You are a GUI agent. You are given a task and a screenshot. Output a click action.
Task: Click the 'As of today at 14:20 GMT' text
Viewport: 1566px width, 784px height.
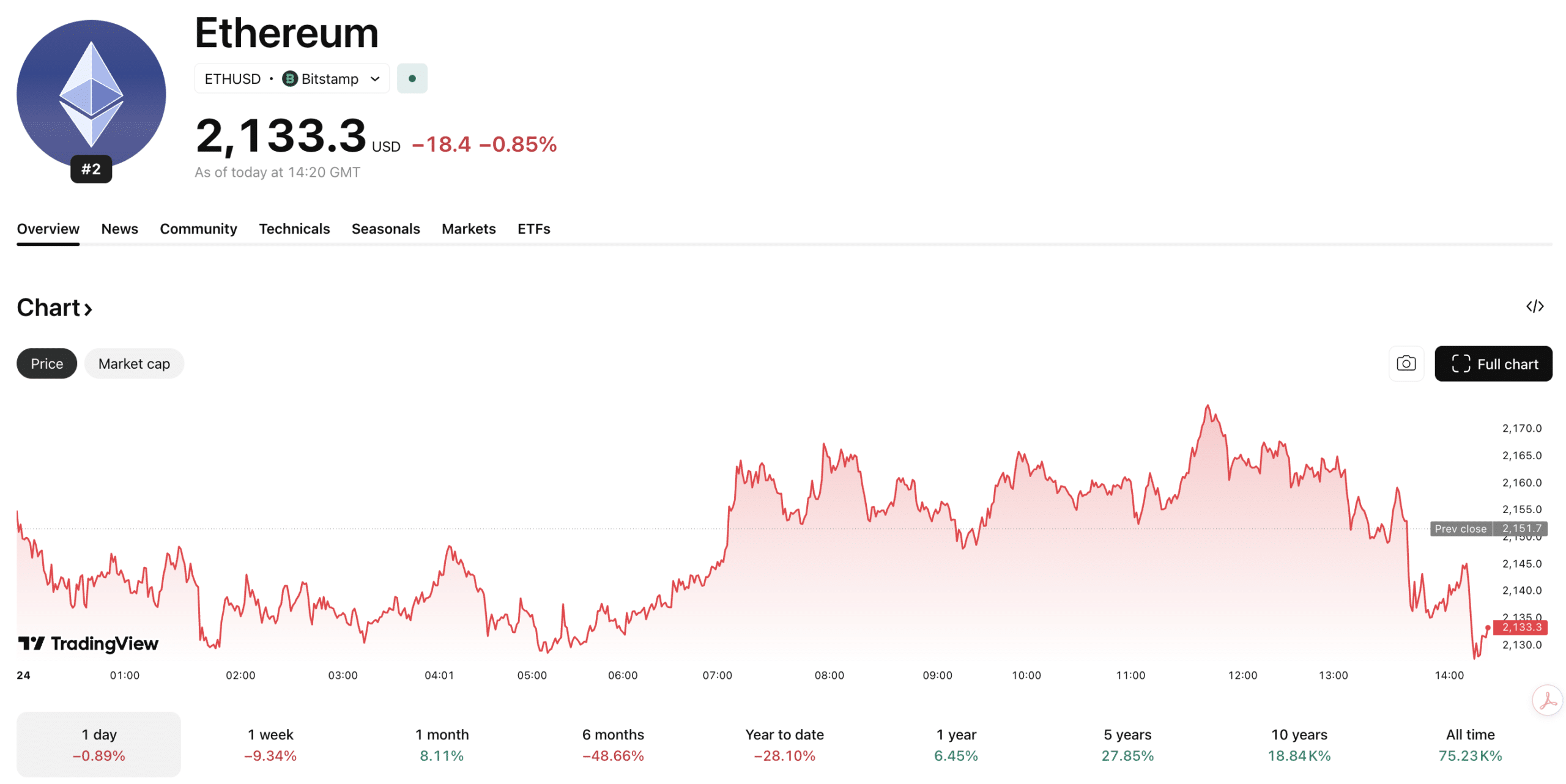[277, 172]
